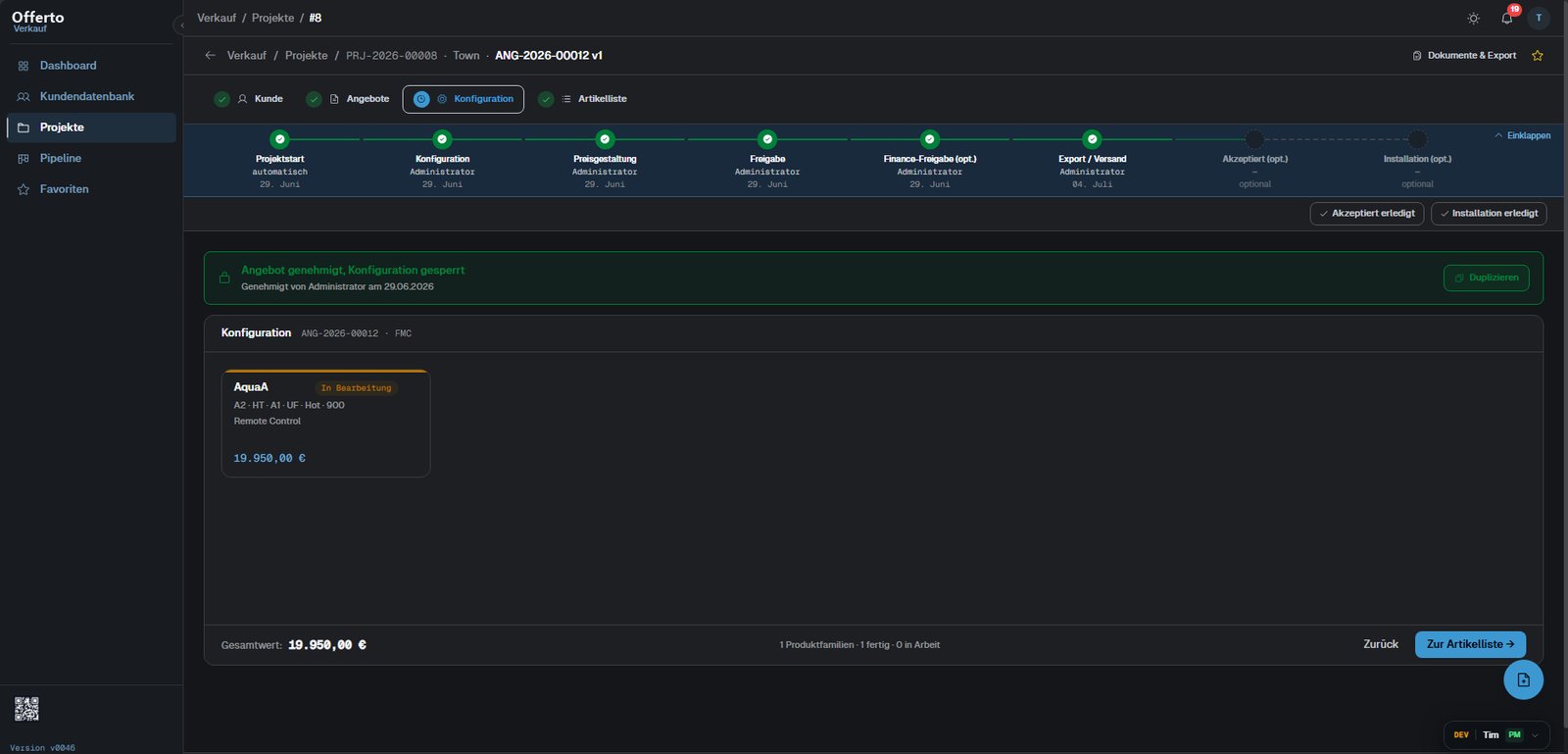Viewport: 1568px width, 754px height.
Task: Click Zurück at the bottom
Action: (x=1381, y=644)
